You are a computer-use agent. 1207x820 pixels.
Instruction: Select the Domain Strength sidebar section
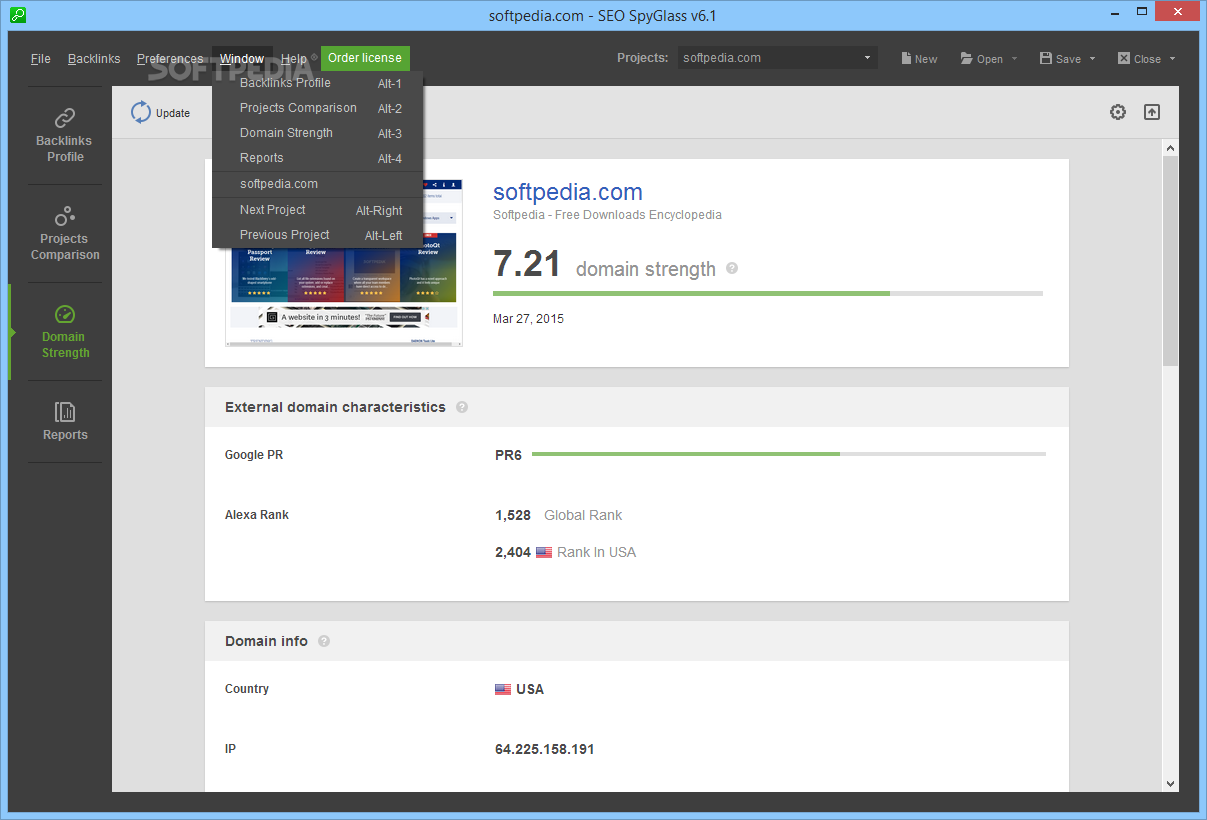65,331
